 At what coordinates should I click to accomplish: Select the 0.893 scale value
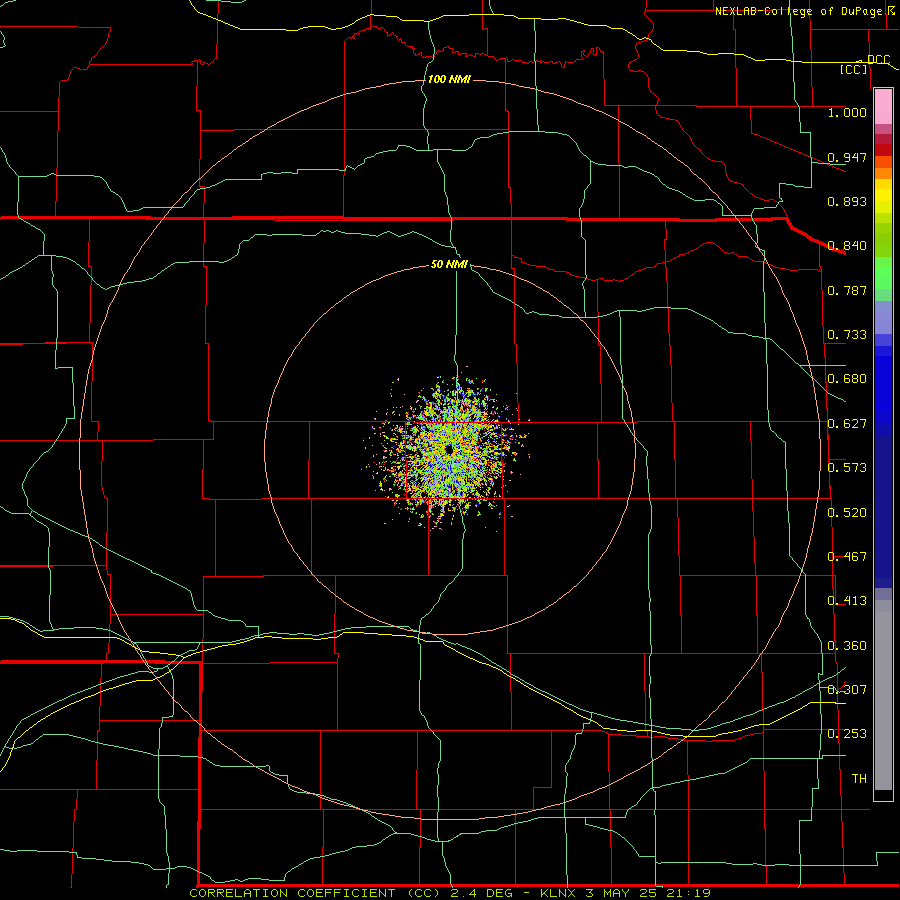[847, 201]
